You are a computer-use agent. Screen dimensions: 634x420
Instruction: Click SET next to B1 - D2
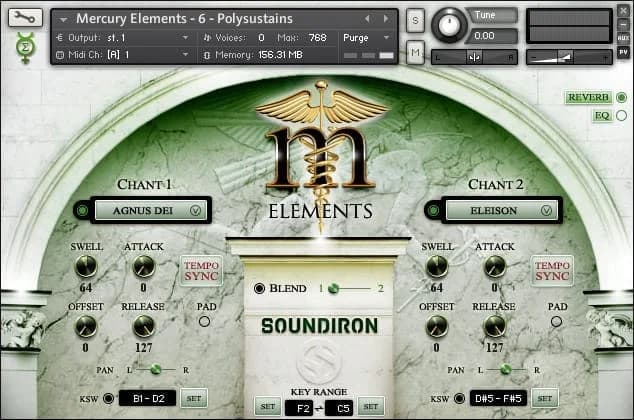(194, 399)
